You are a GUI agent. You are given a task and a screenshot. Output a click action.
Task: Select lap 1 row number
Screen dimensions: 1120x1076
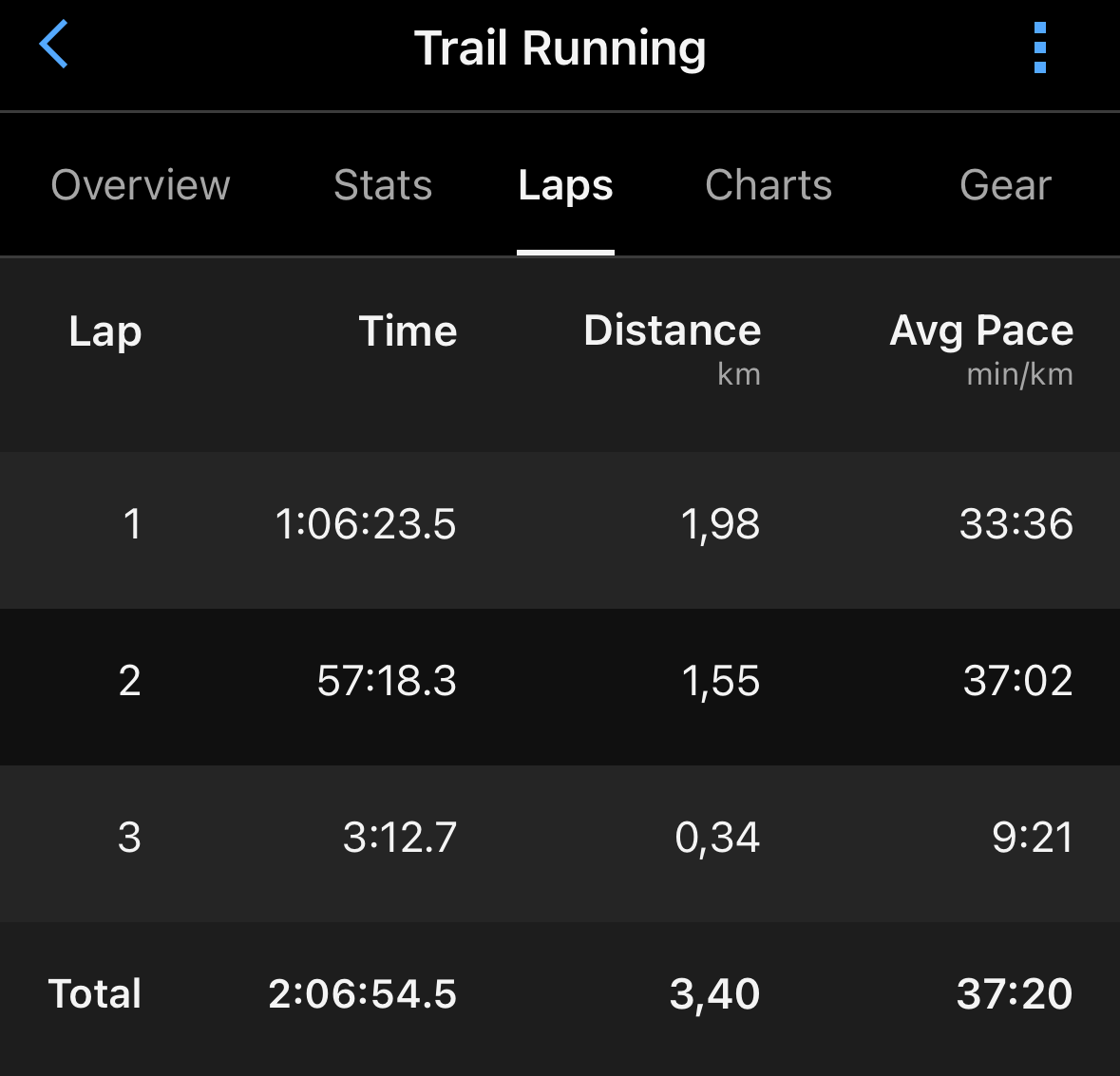(132, 524)
